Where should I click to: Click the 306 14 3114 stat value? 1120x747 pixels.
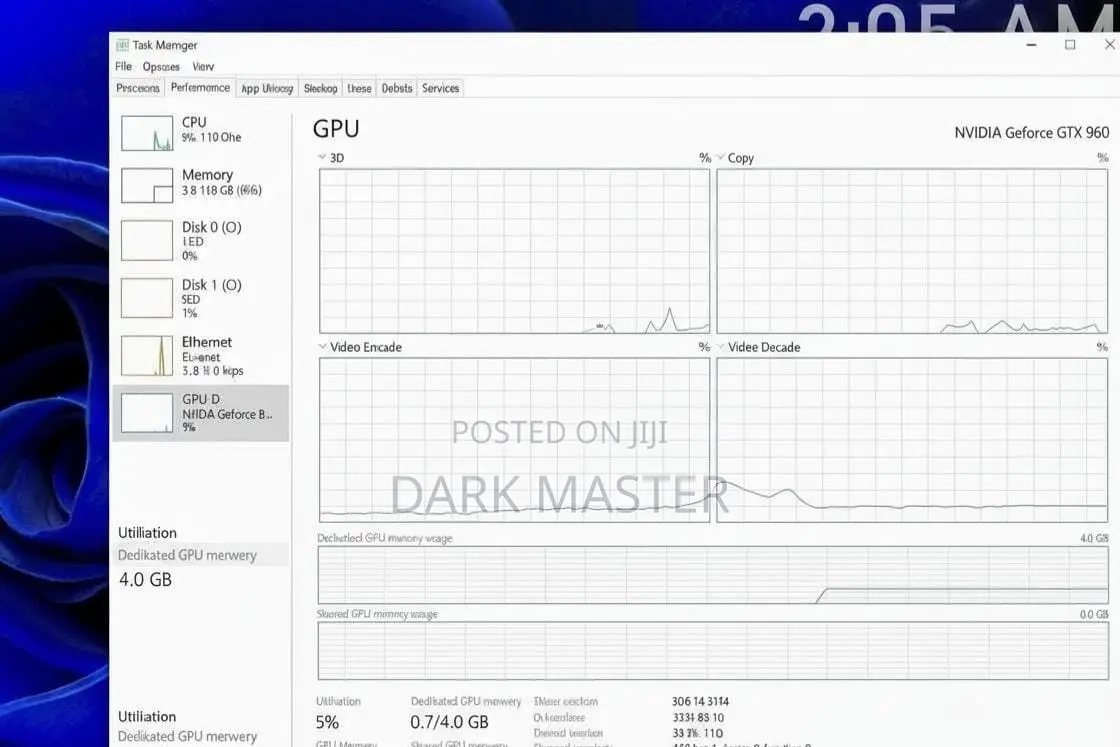click(700, 701)
